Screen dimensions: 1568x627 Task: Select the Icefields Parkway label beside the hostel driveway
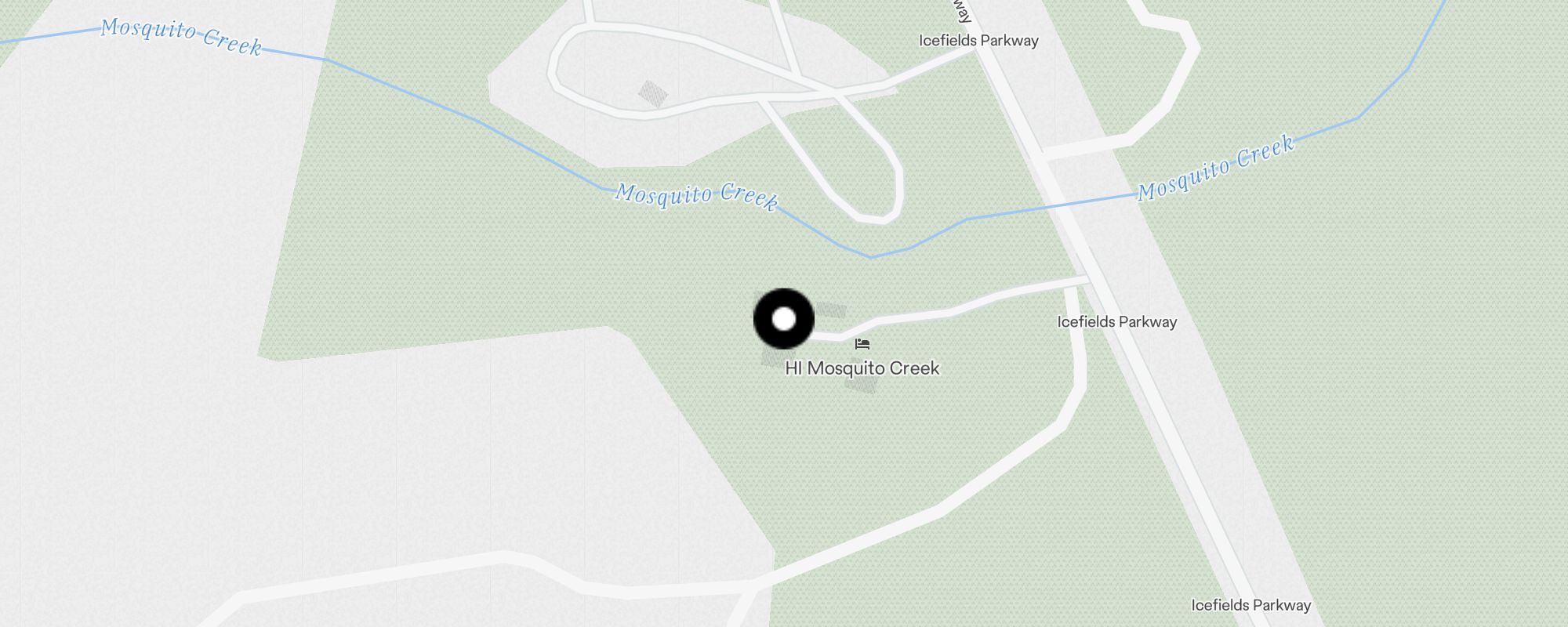[x=1116, y=321]
